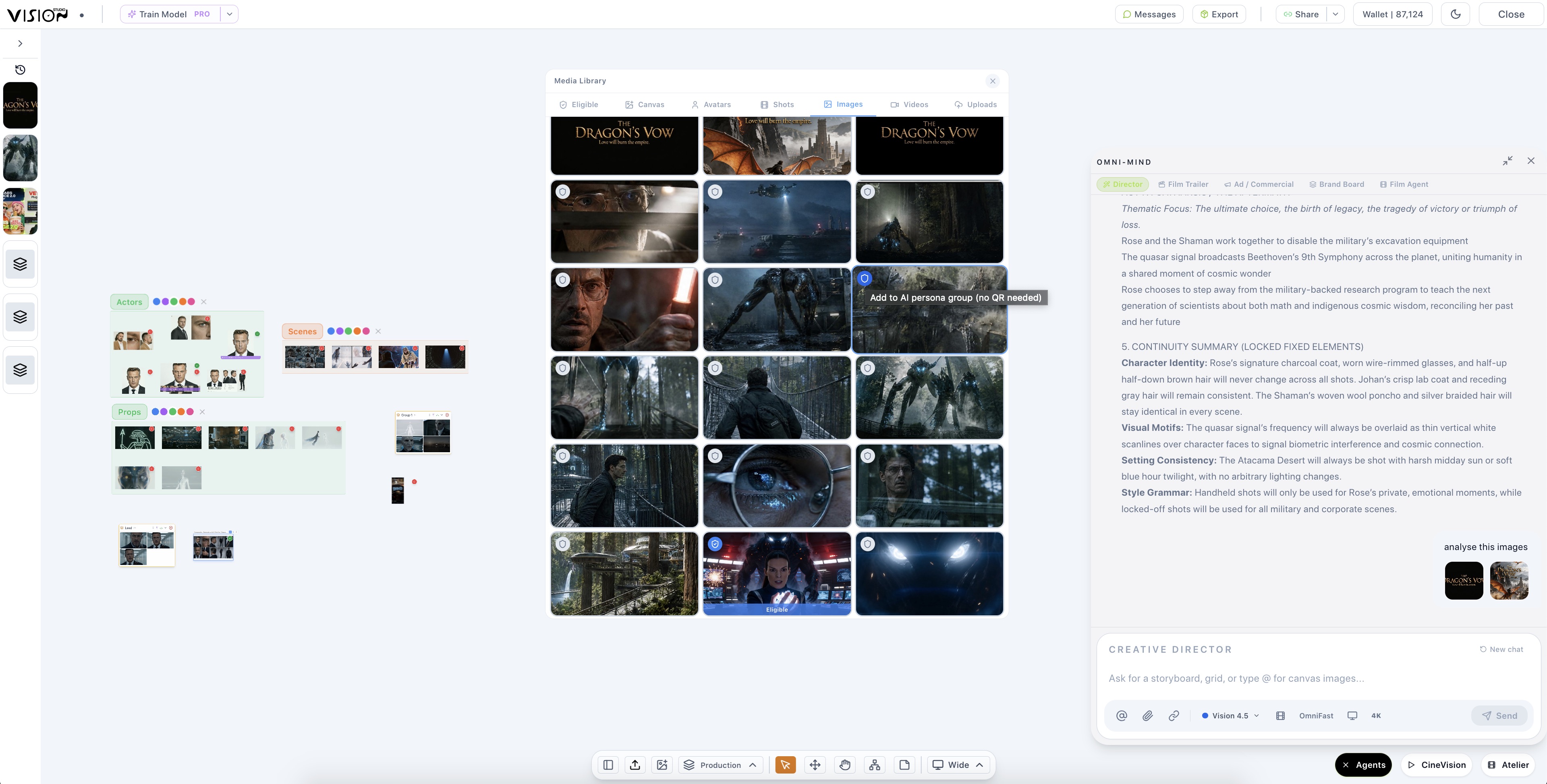Open the hierarchy node tool in bottom toolbar
The image size is (1547, 784).
874,765
